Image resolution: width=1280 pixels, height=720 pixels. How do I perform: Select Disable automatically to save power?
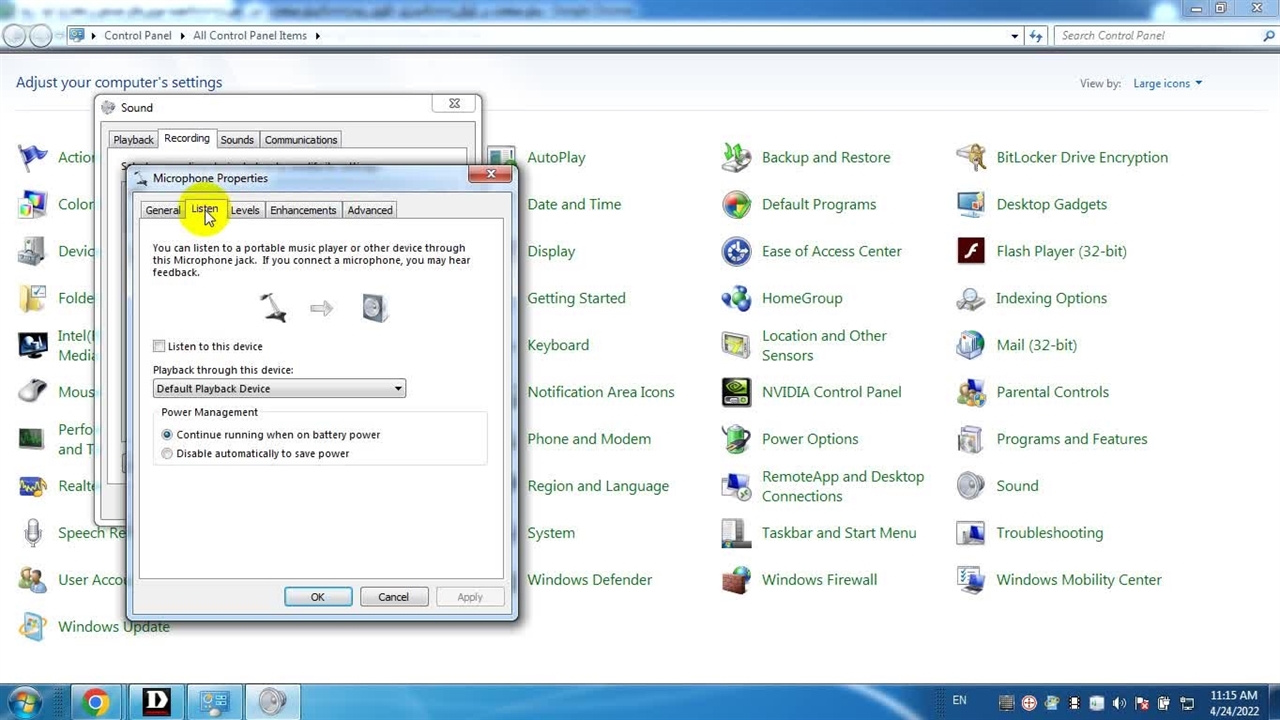point(167,454)
